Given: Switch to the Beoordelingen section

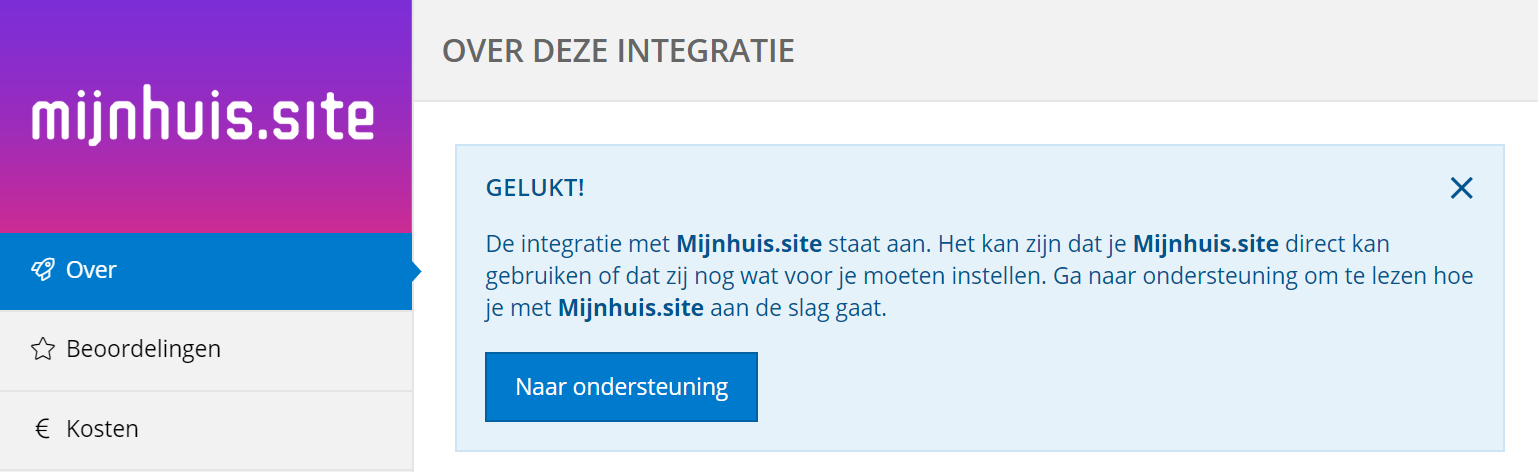Looking at the screenshot, I should coord(143,349).
